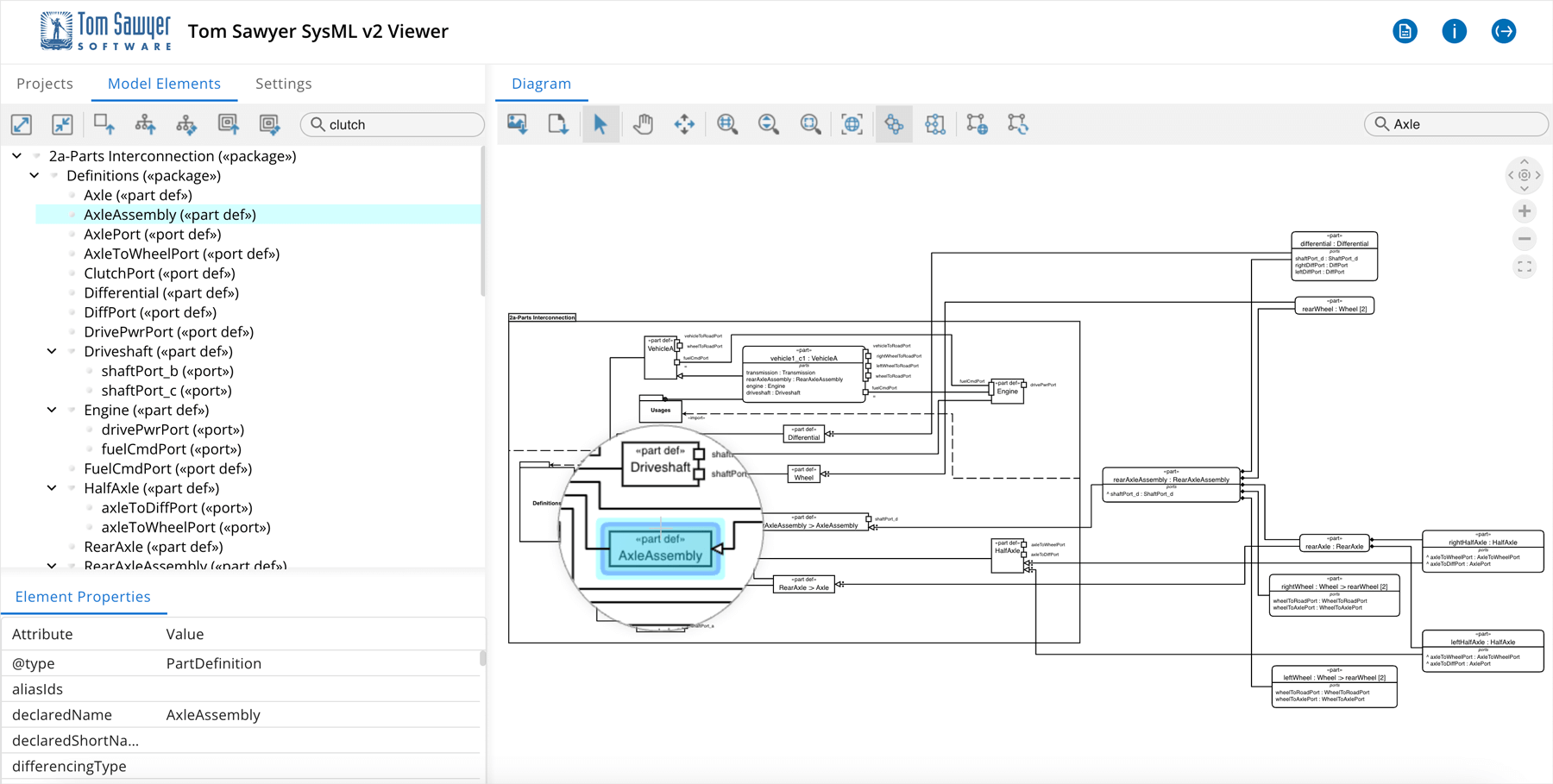Open the Projects tab

[x=45, y=83]
